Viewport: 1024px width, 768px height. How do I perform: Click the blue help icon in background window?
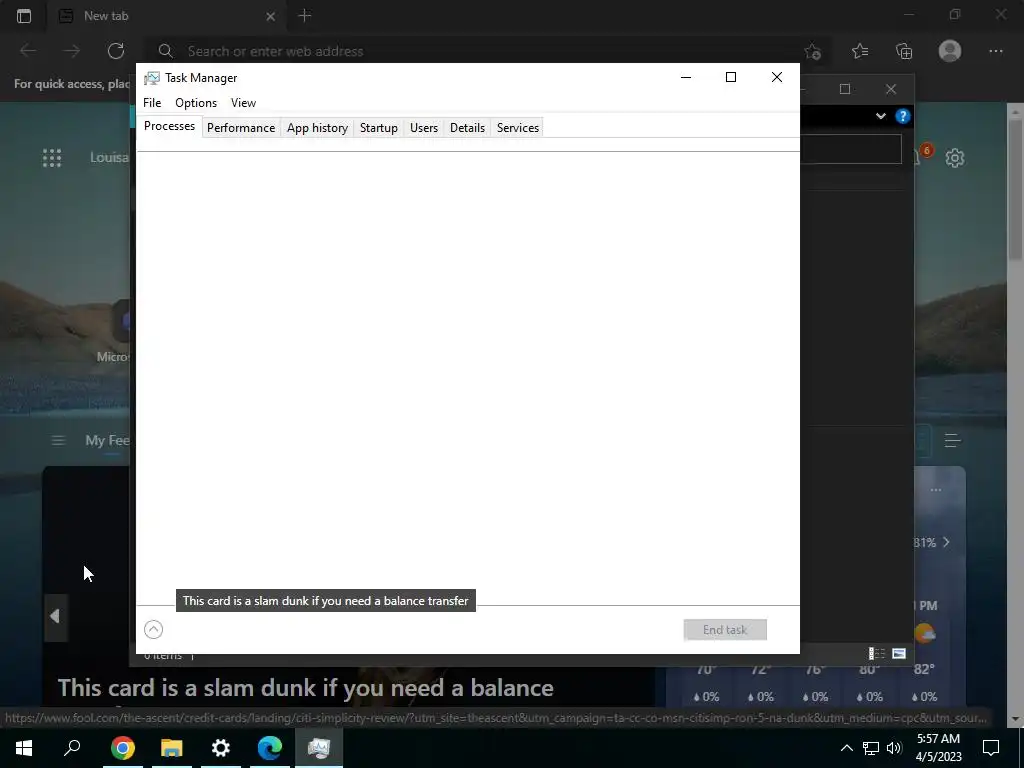tap(903, 116)
